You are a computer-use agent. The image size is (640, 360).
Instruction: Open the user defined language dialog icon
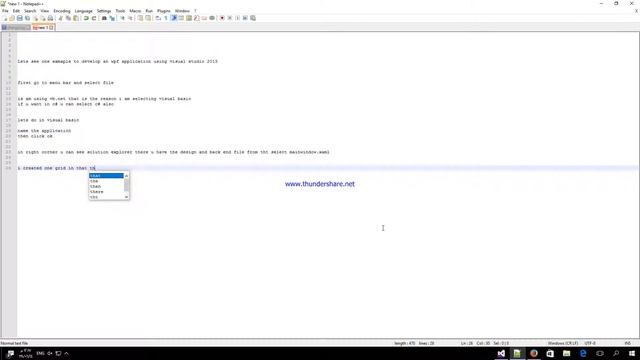tap(181, 18)
